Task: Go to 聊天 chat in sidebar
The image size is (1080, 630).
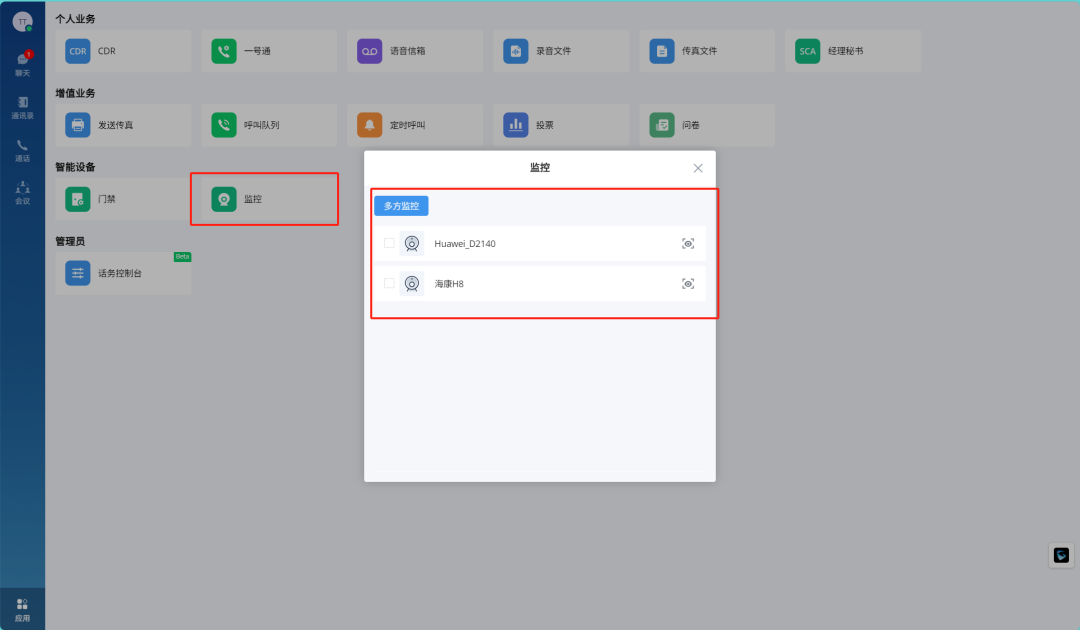Action: coord(23,64)
